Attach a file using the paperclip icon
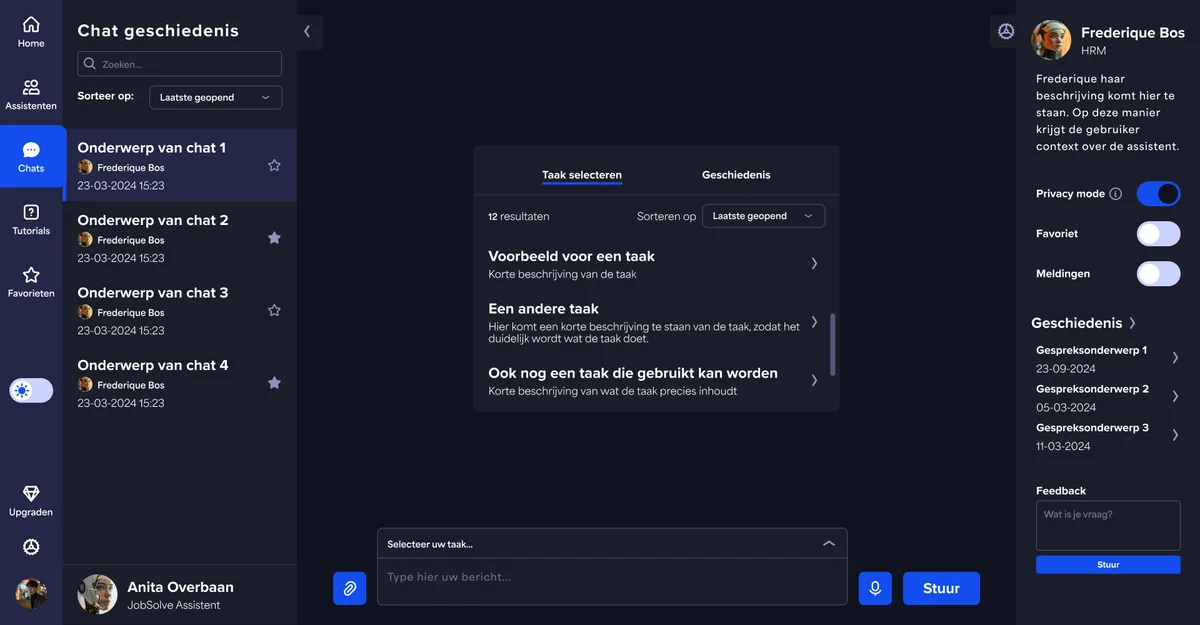This screenshot has height=625, width=1200. (349, 588)
